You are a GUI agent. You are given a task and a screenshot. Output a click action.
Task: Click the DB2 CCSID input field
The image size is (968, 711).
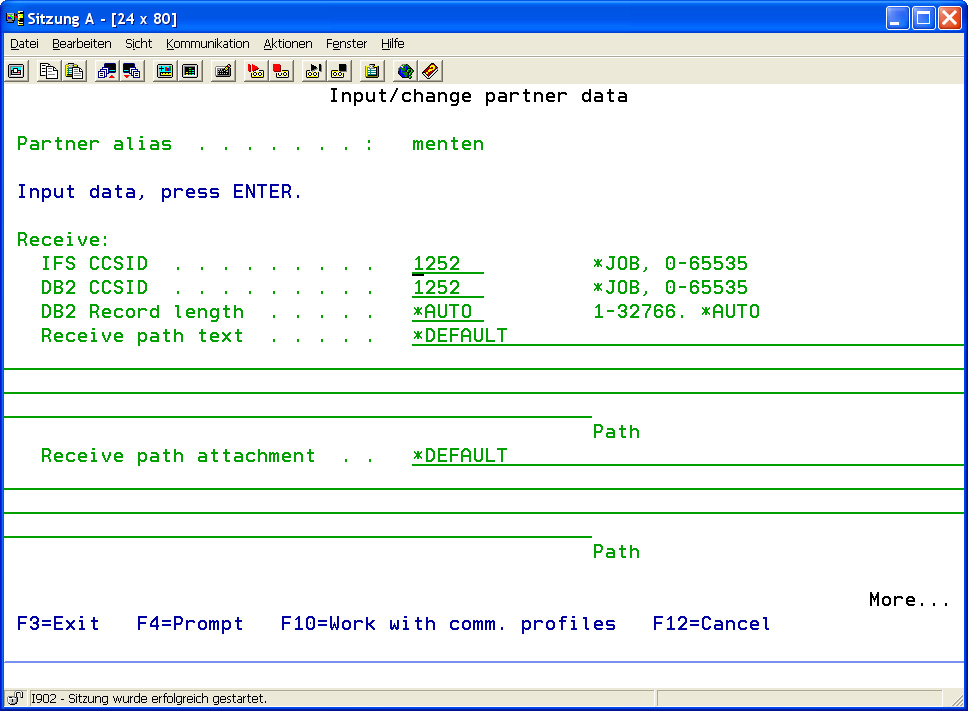(447, 288)
